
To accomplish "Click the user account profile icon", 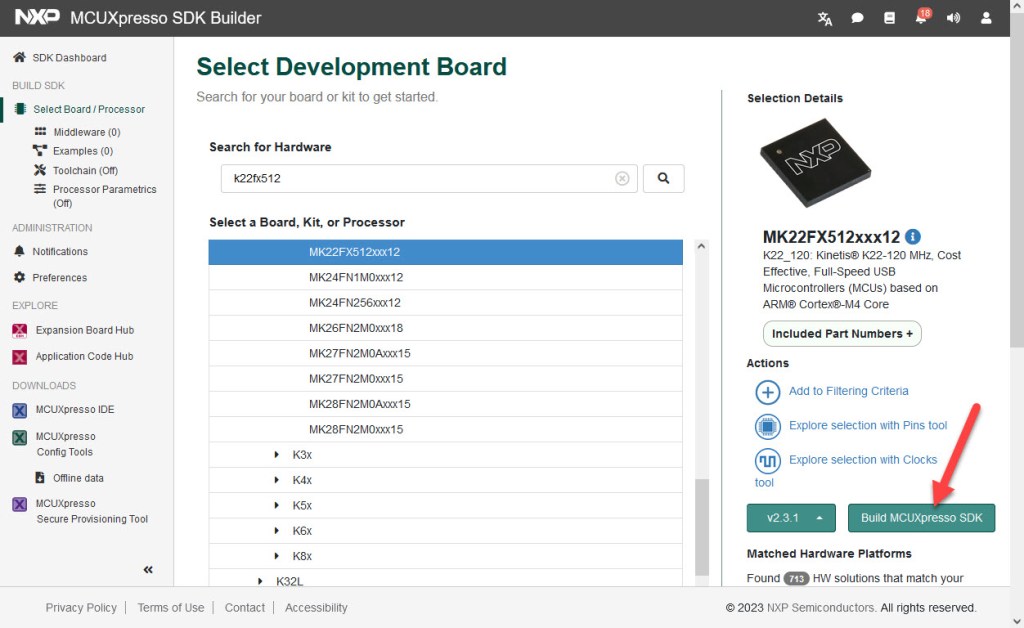I will point(986,18).
